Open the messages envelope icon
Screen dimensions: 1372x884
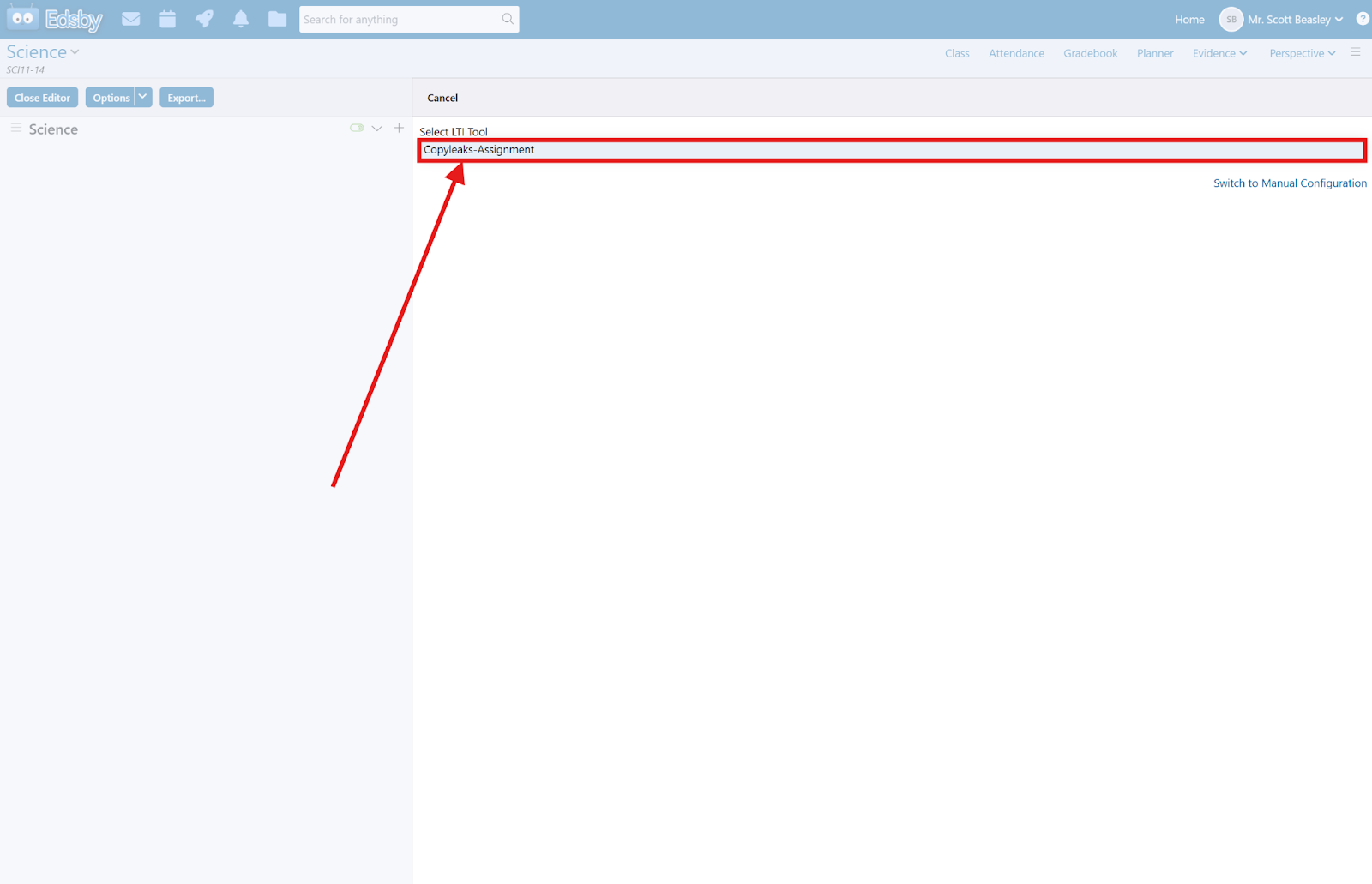(131, 19)
